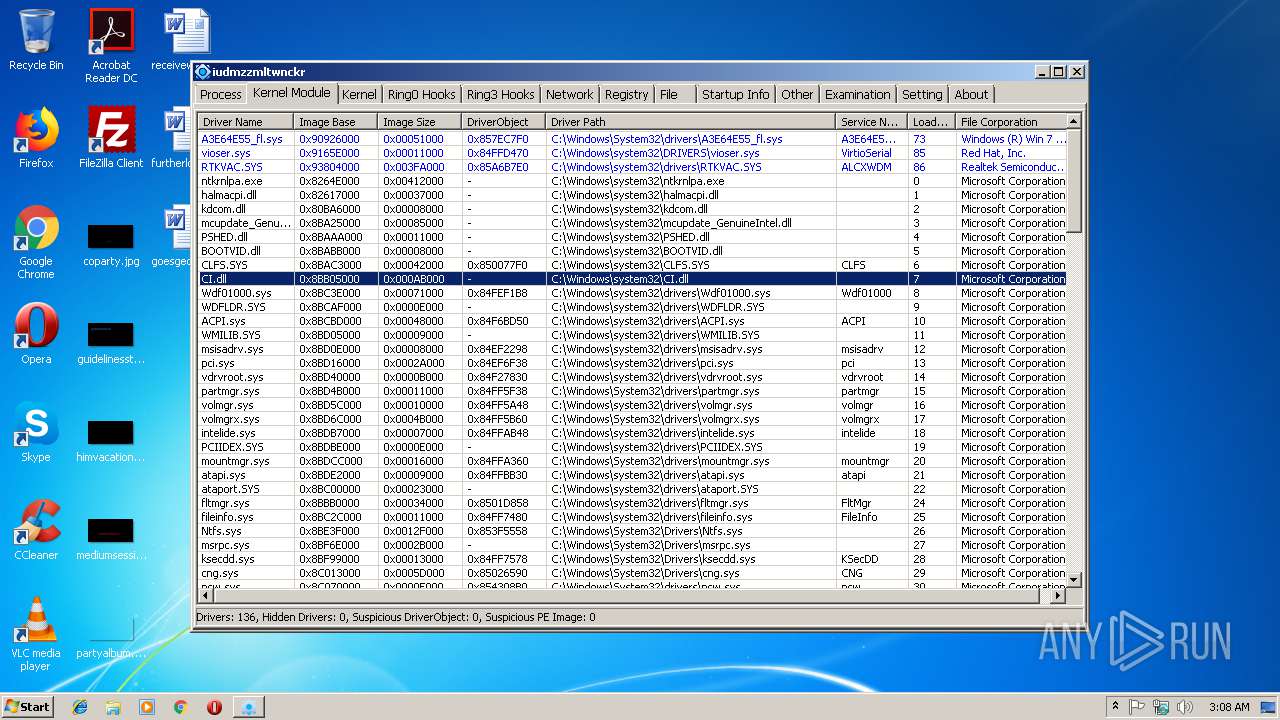Open the Examination tab
Screen dimensions: 1280x720
[x=858, y=94]
